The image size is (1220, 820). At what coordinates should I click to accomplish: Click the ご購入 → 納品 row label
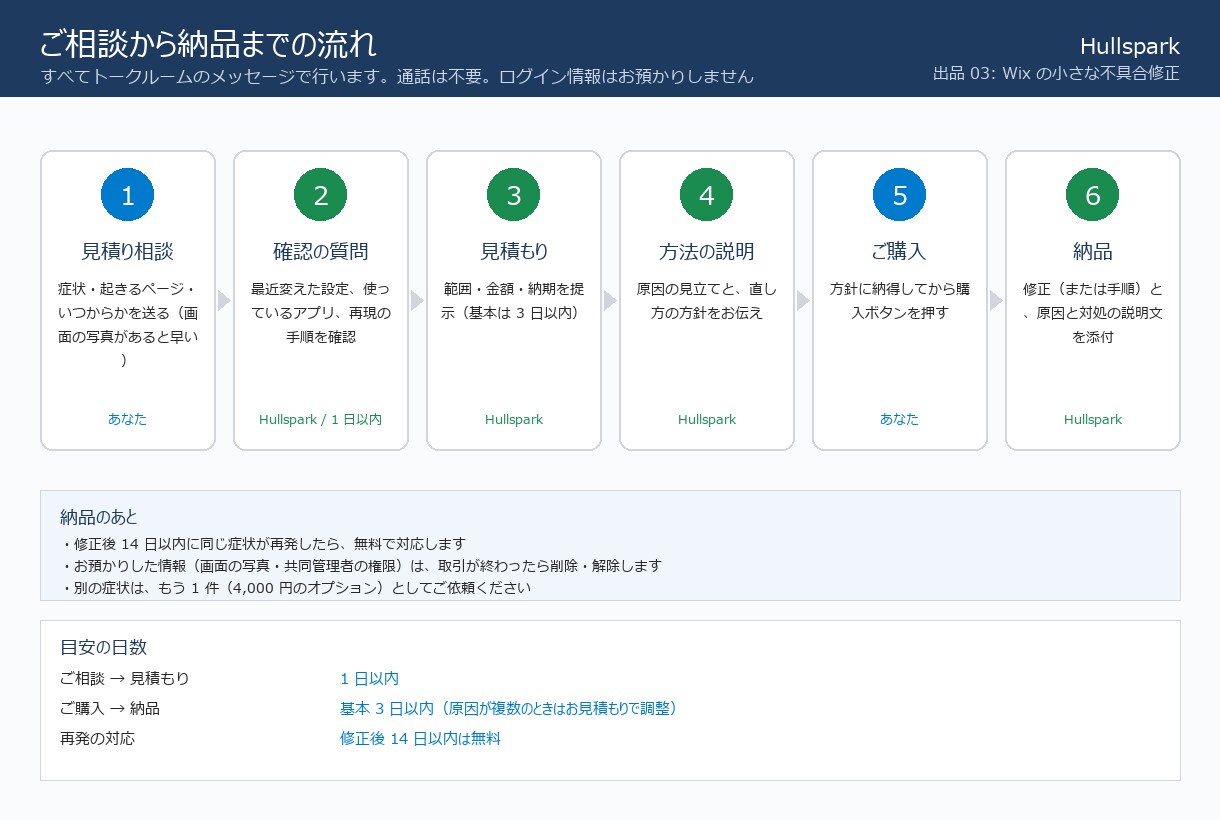coord(110,709)
